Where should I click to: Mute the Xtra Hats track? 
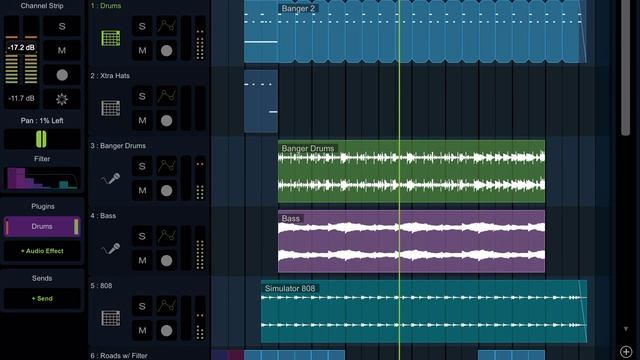coord(142,121)
